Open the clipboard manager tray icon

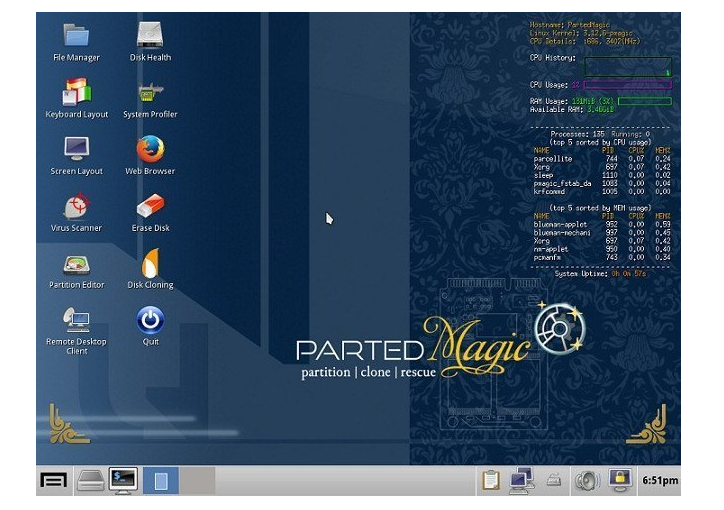(490, 480)
